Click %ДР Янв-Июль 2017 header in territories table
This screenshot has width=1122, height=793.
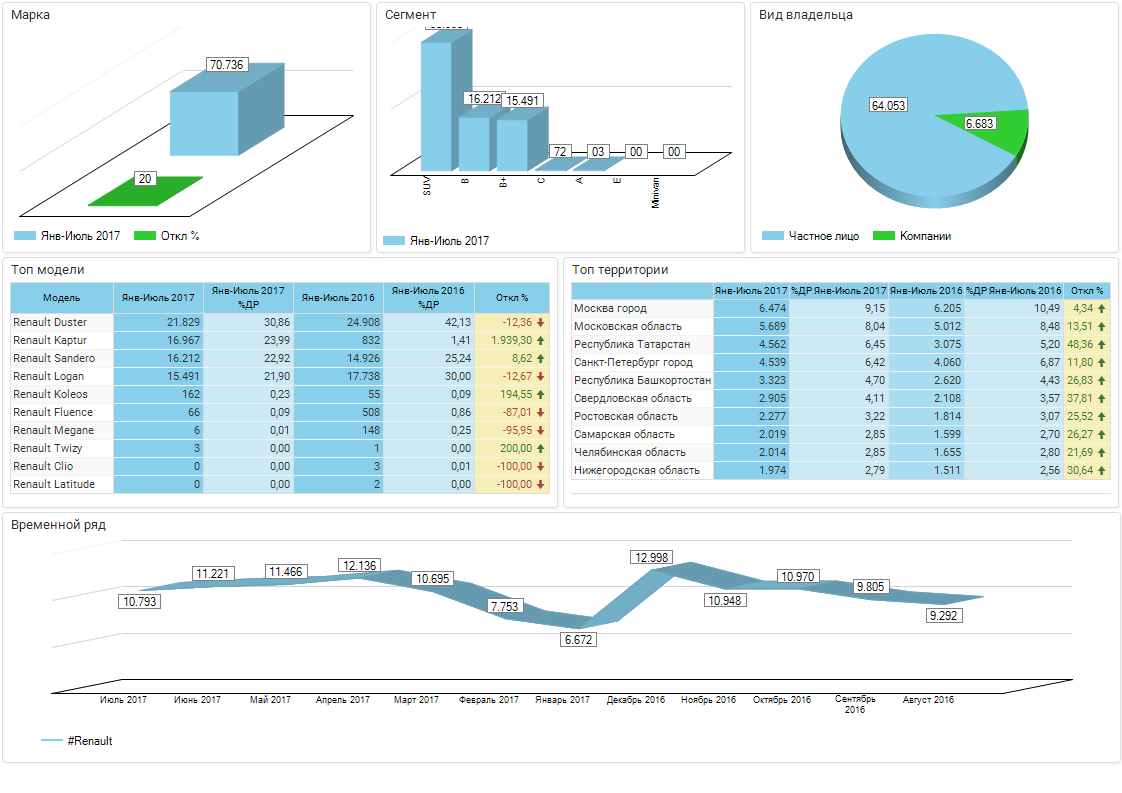839,291
